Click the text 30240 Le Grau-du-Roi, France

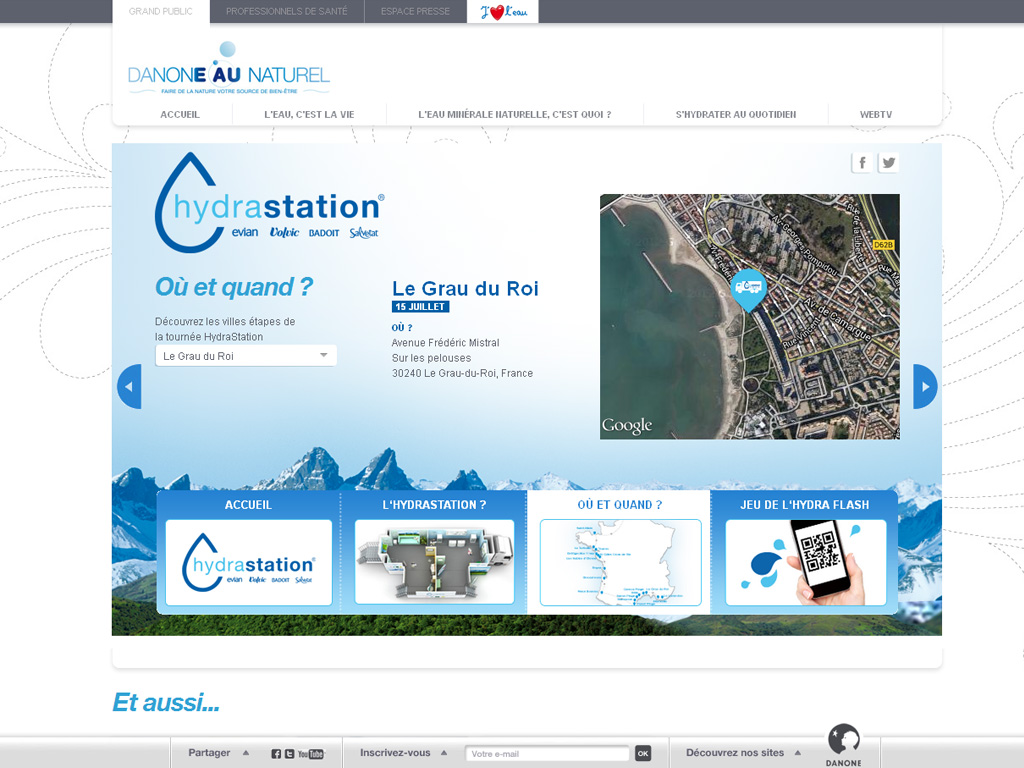coord(462,374)
